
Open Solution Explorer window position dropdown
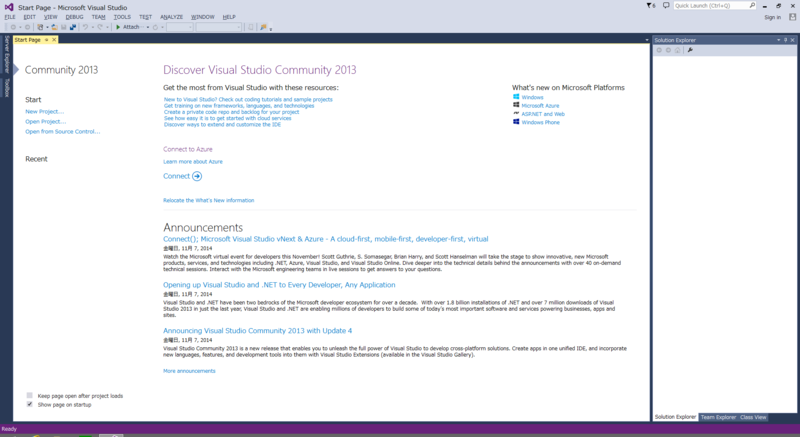[779, 40]
